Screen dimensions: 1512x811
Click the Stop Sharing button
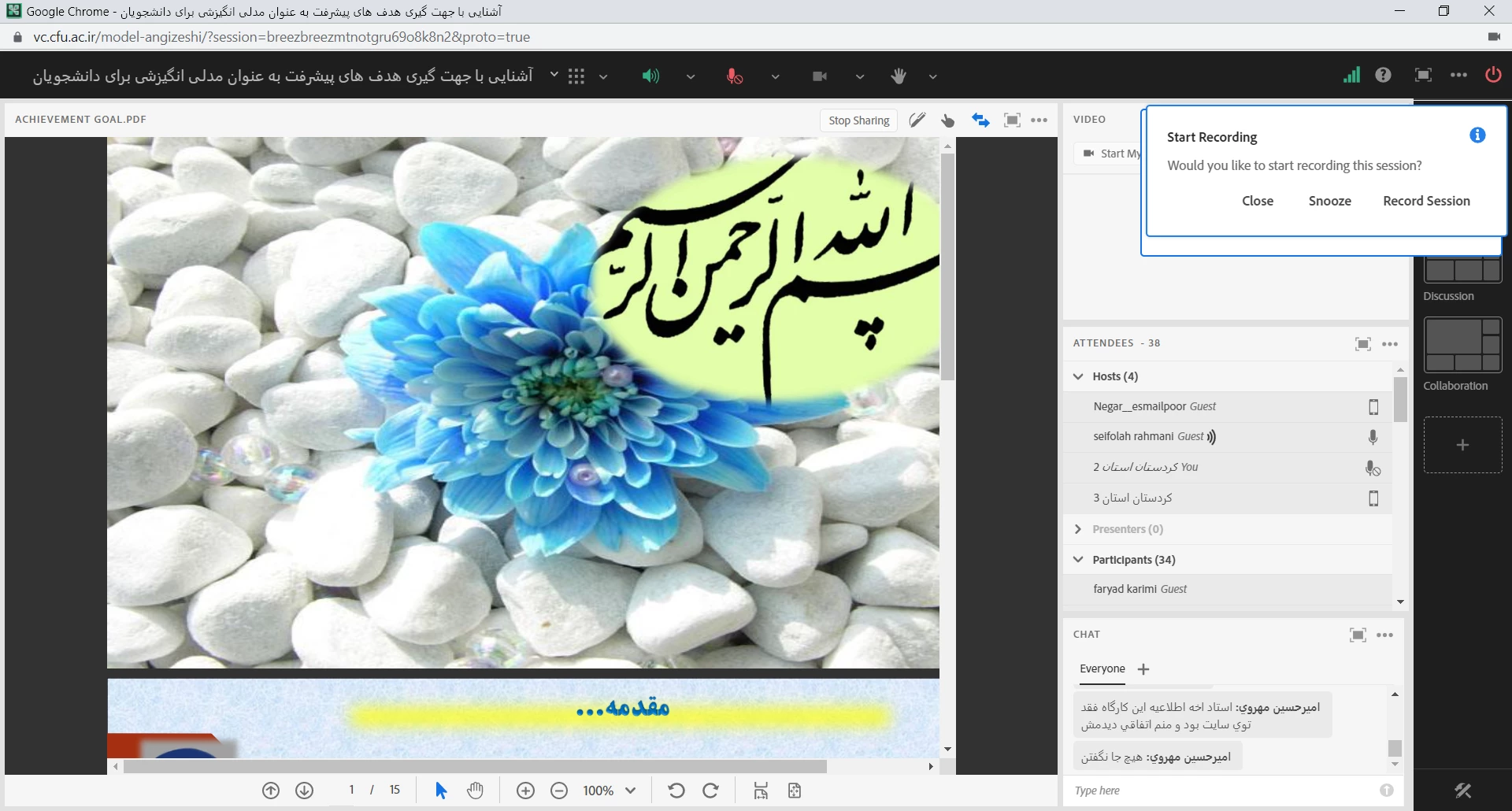click(x=858, y=120)
